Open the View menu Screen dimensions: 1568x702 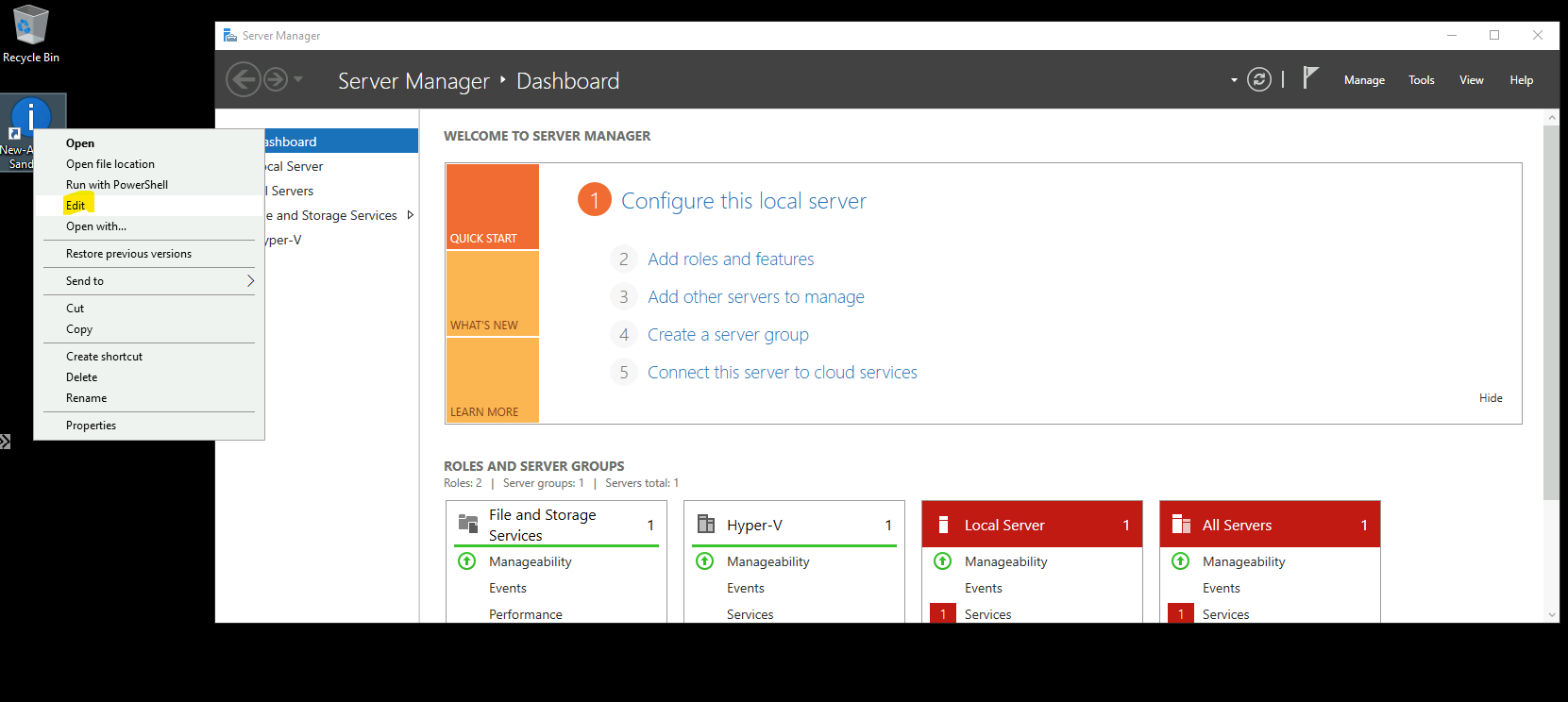(1471, 80)
